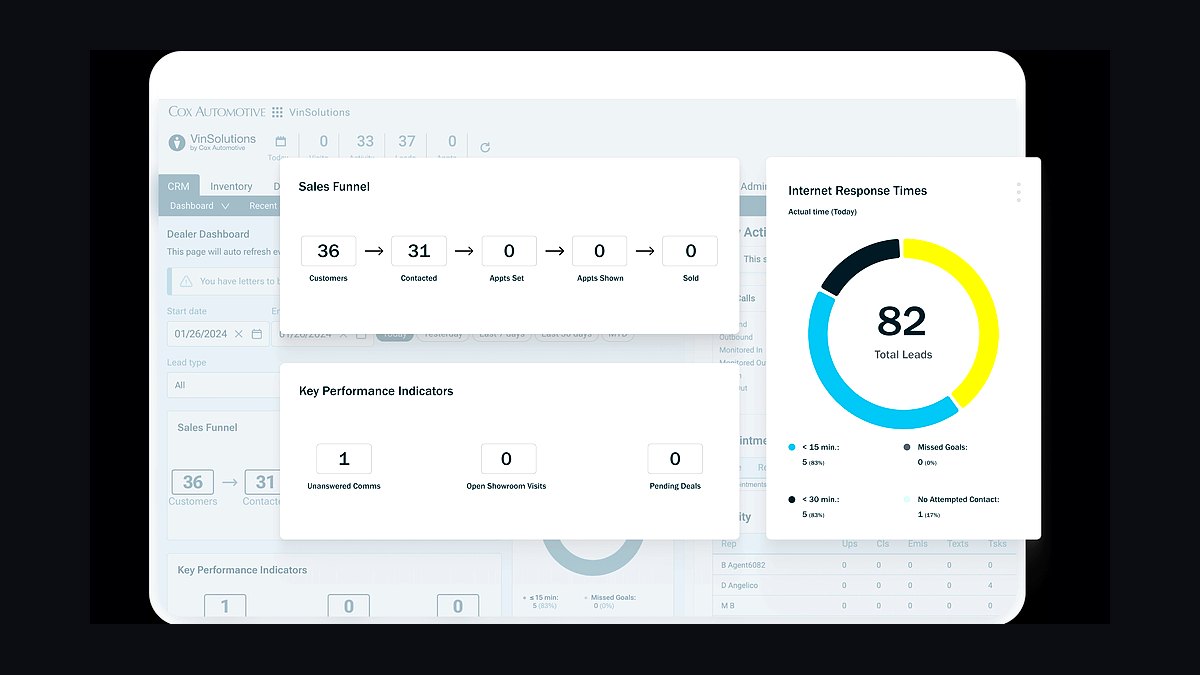
Task: Click the blue dot beside < 15 min.
Action: 792,448
